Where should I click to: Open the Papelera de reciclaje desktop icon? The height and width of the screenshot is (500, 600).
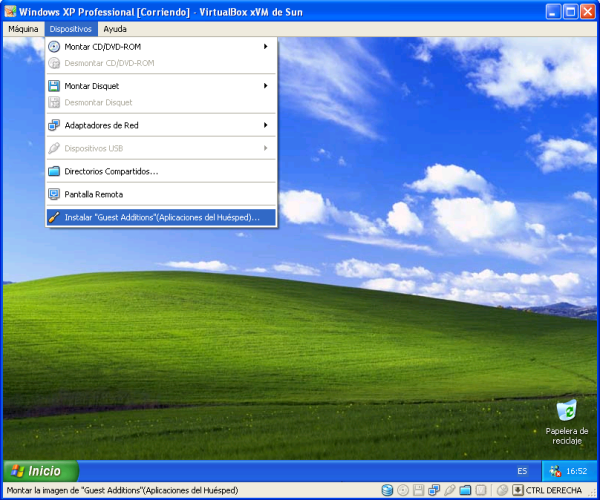tap(567, 412)
